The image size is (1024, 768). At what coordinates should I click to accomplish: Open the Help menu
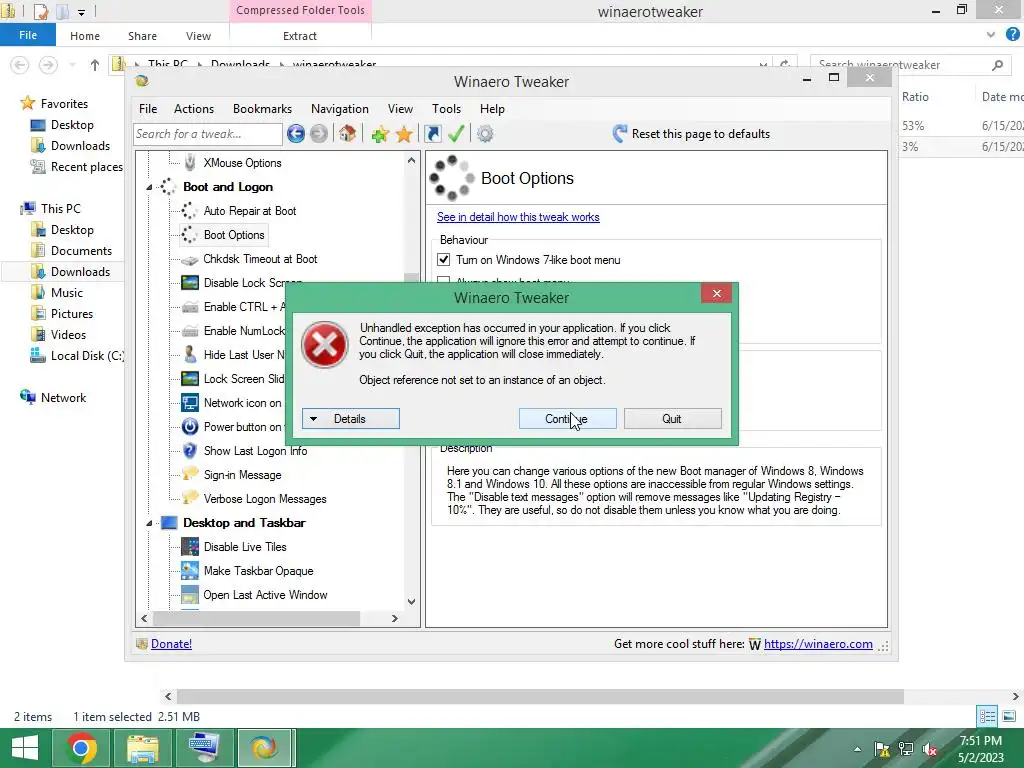(x=492, y=109)
